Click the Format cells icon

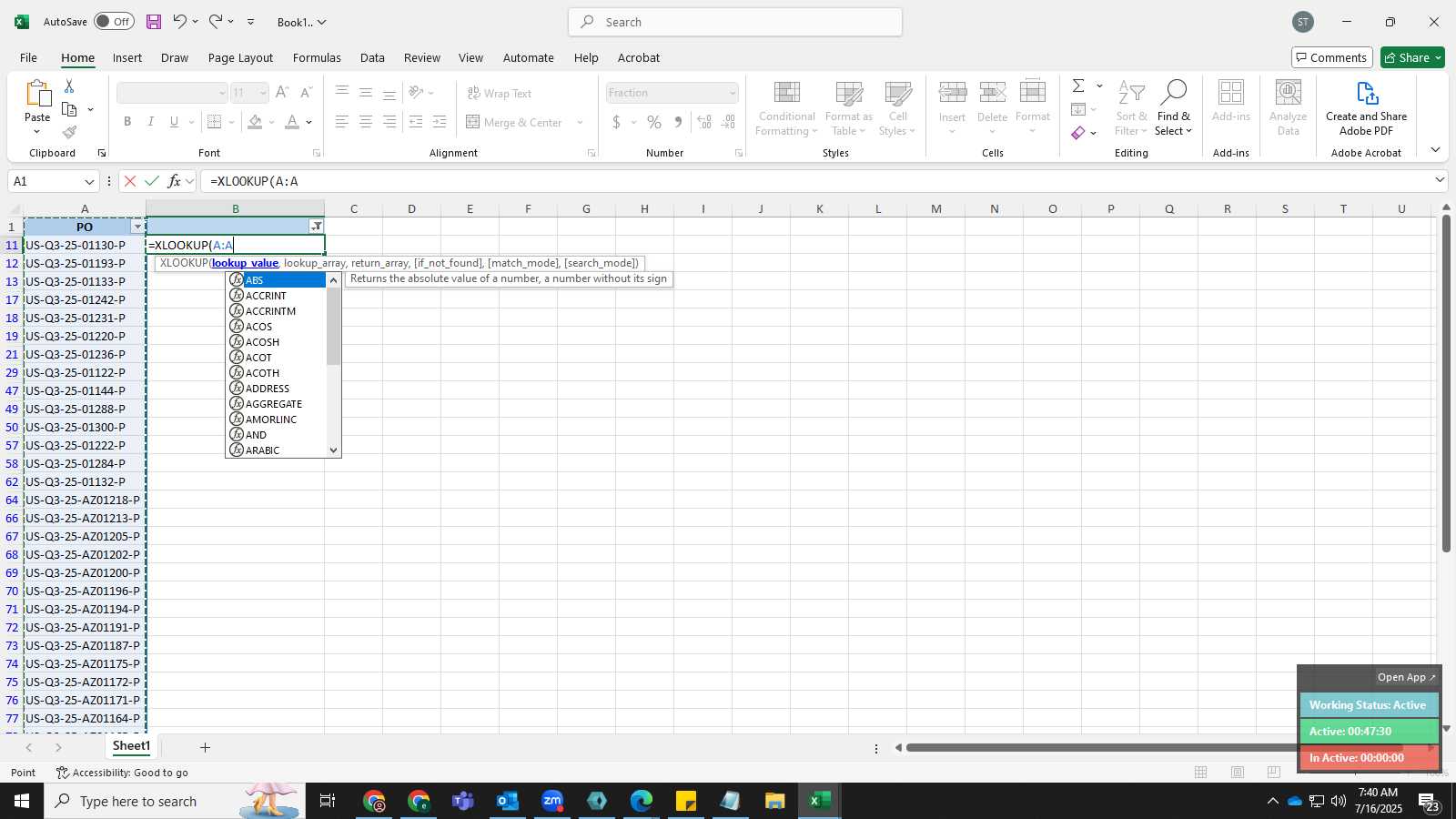click(1033, 92)
